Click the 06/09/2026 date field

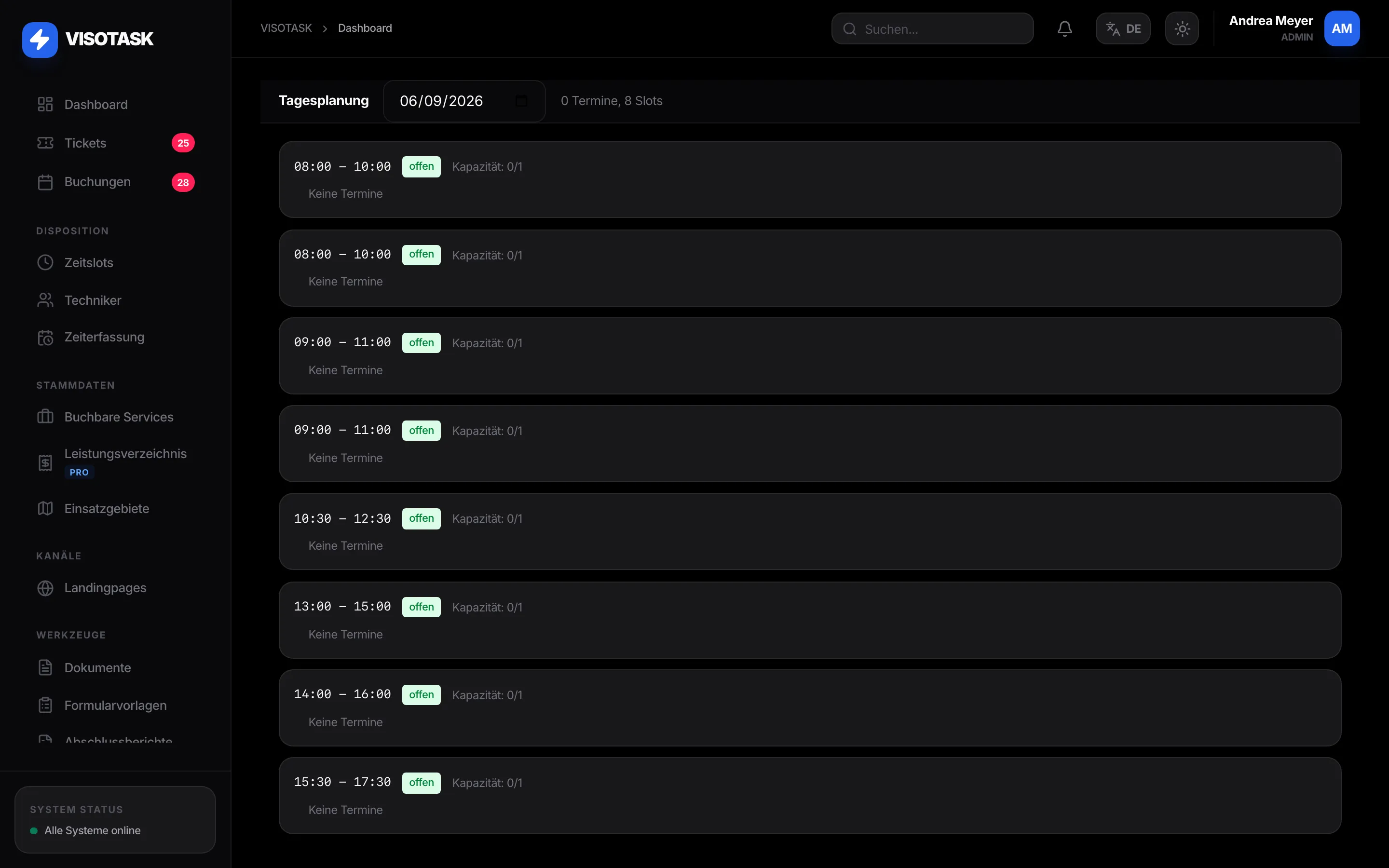[464, 101]
